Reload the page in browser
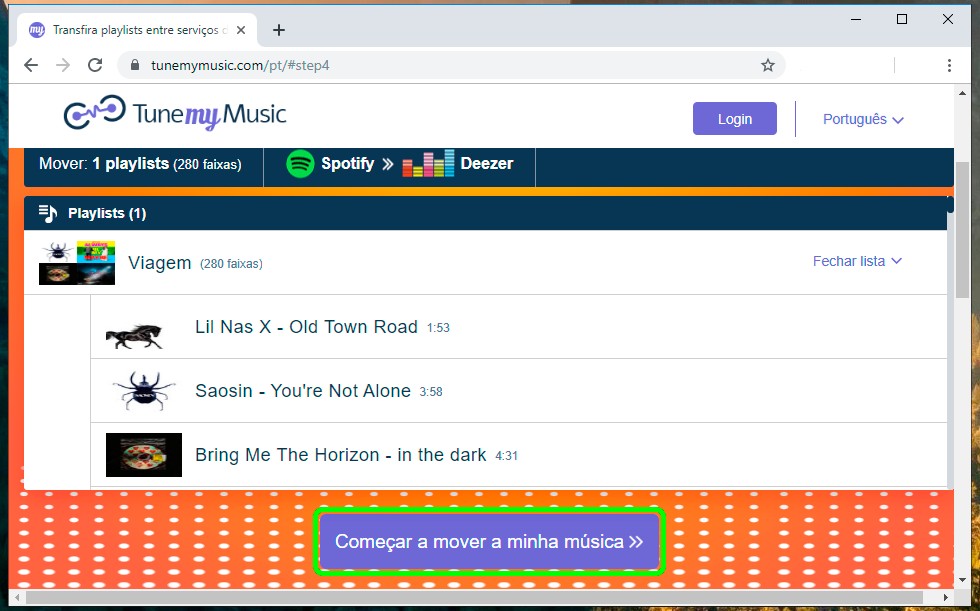This screenshot has width=980, height=611. click(x=95, y=65)
